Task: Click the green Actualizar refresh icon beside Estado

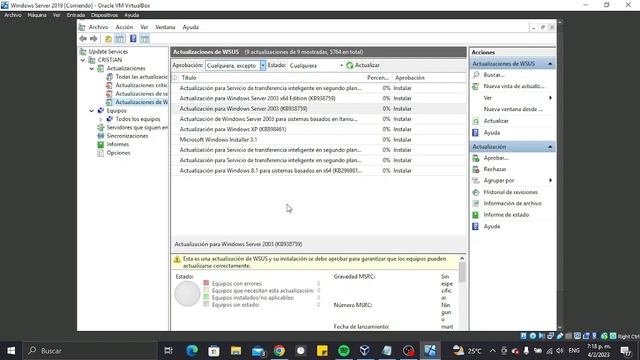Action: (350, 65)
